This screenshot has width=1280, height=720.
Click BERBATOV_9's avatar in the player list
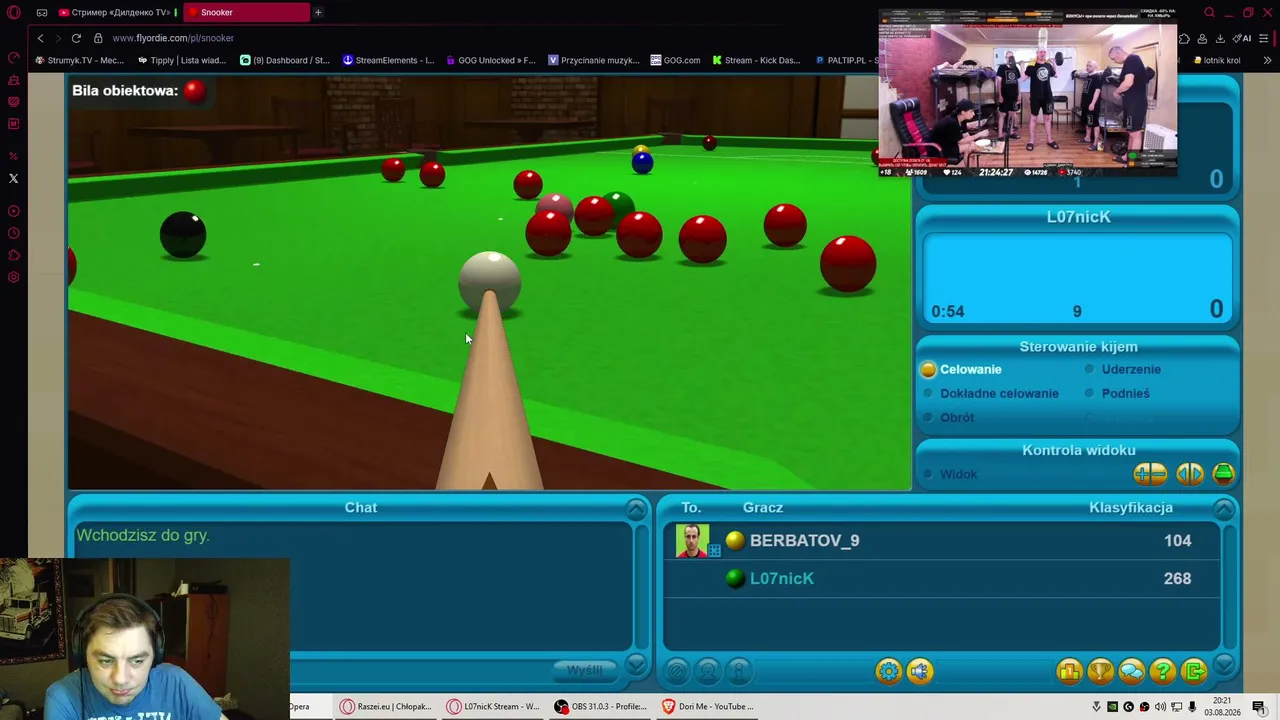(x=692, y=541)
